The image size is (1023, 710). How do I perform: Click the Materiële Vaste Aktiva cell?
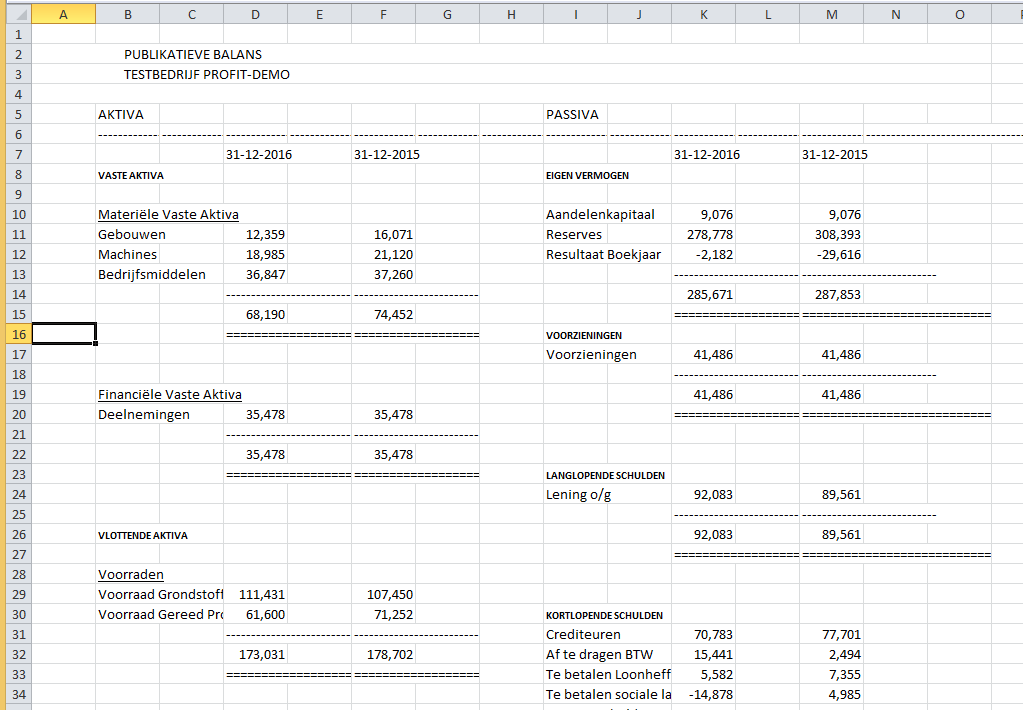168,215
